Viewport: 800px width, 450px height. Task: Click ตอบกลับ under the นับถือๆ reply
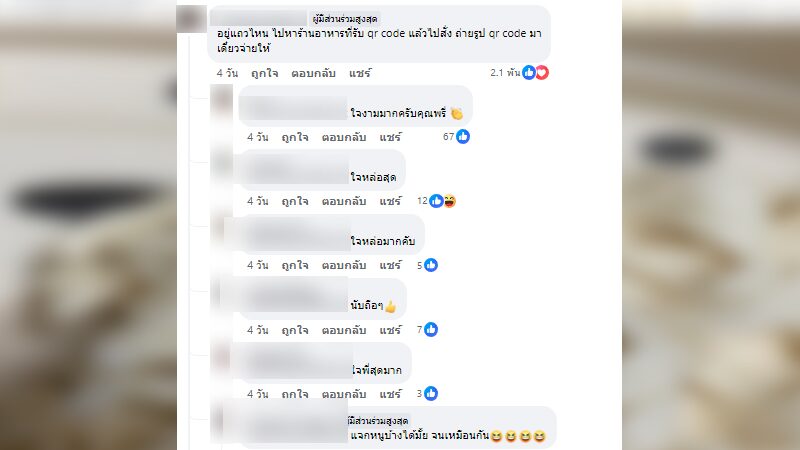344,330
